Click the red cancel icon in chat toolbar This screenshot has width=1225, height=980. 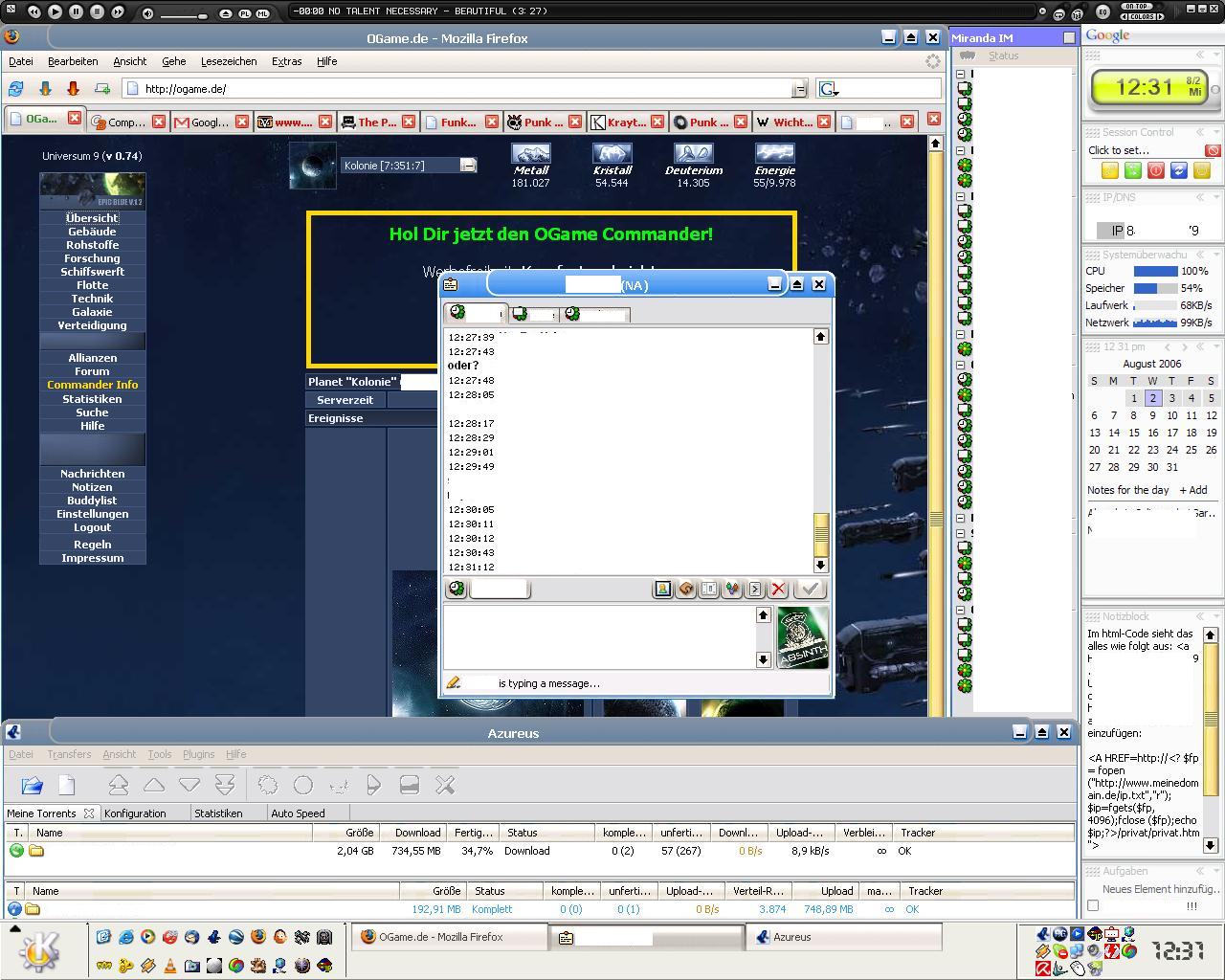pos(778,590)
